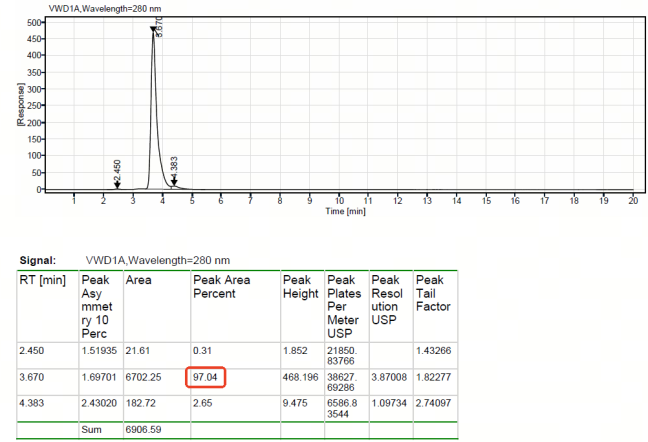
Task: Click plates value 38627.69286
Action: (x=342, y=382)
